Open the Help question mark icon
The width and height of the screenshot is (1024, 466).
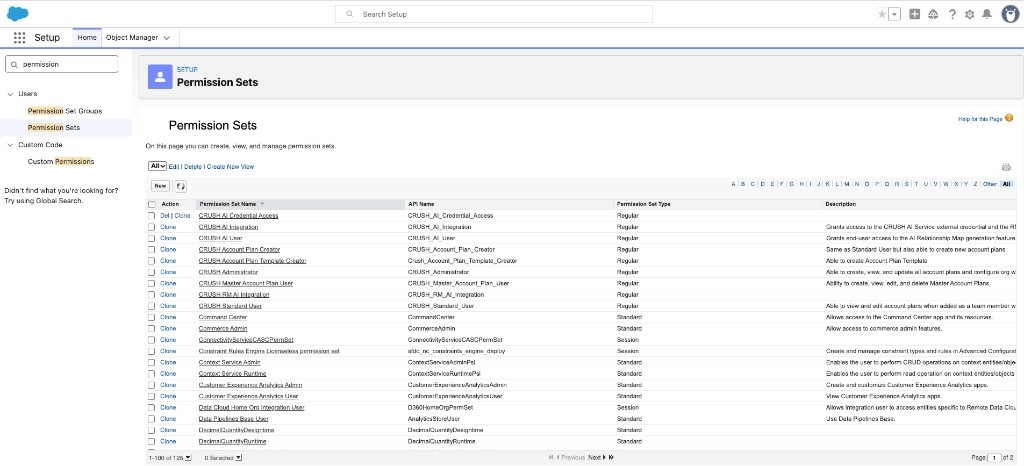click(x=952, y=14)
